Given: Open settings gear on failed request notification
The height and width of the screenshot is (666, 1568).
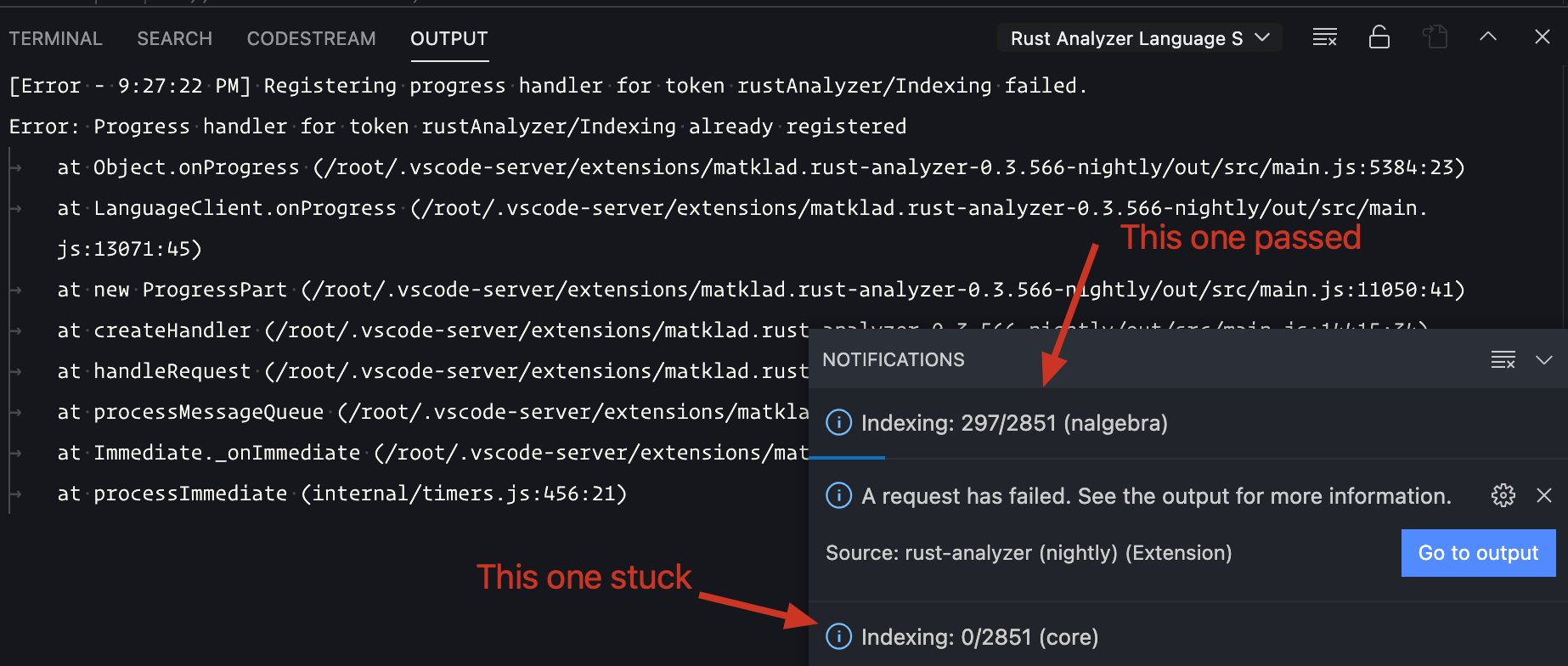Looking at the screenshot, I should [1503, 495].
